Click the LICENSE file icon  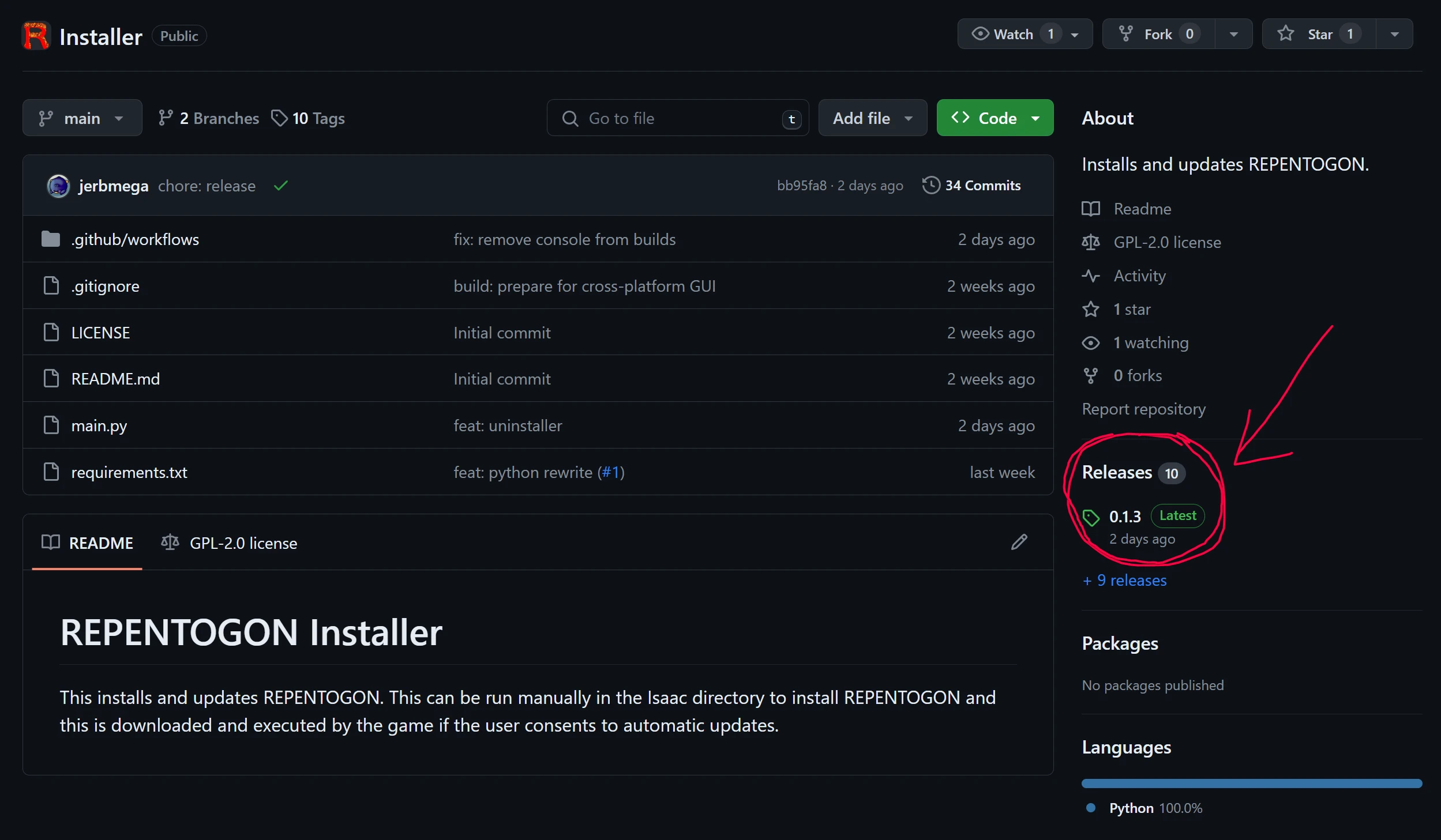tap(51, 332)
